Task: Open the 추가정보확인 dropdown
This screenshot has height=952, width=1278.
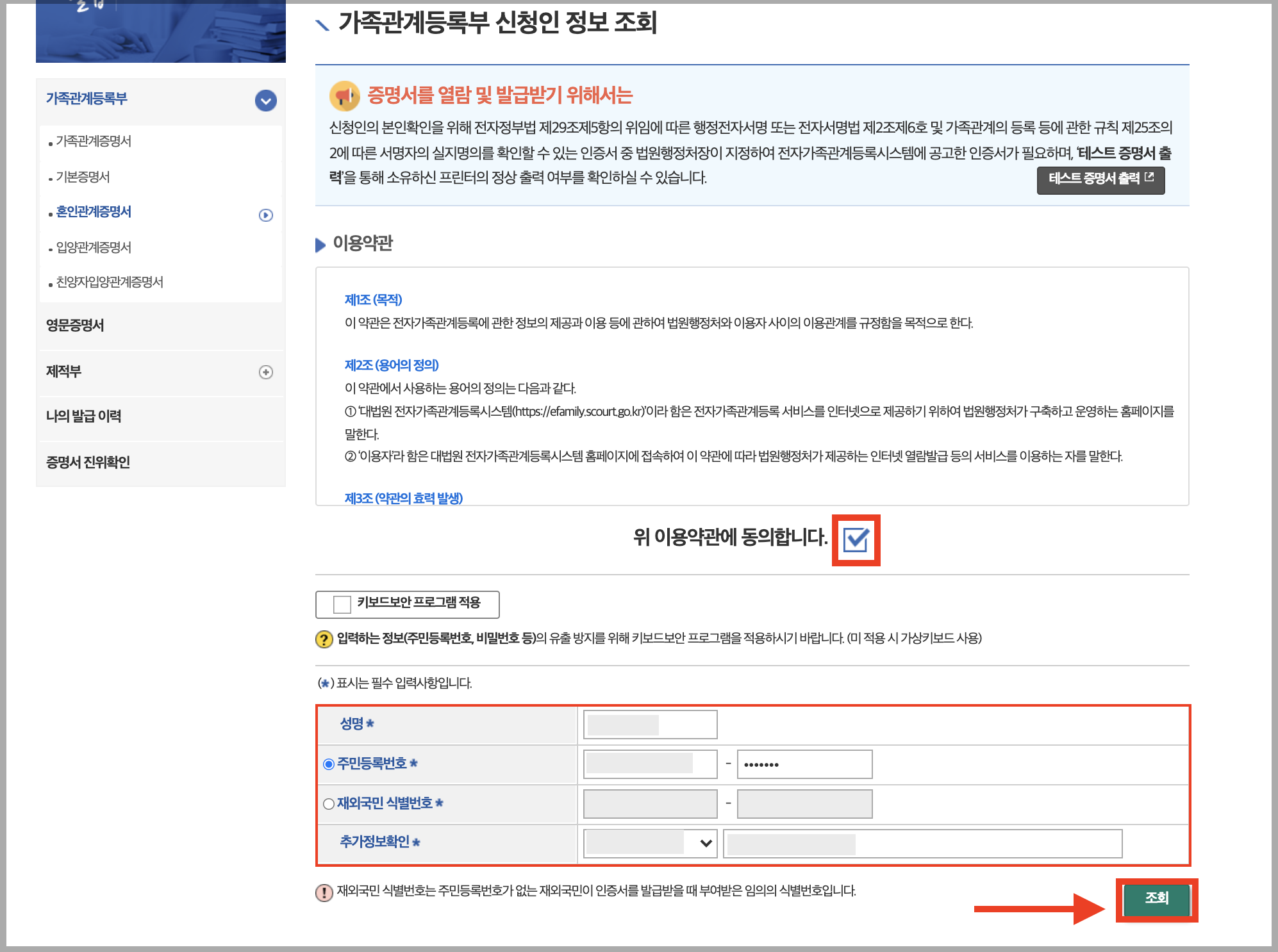Action: coord(650,842)
